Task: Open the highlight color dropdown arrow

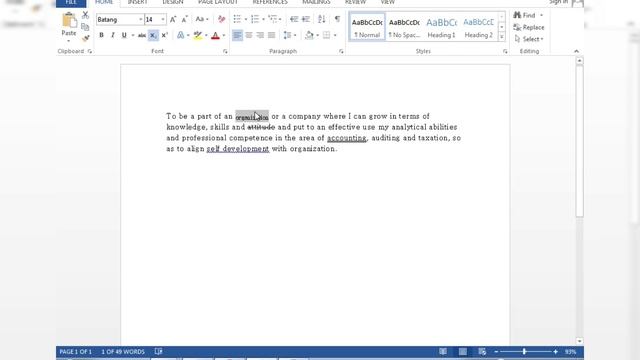Action: (206, 36)
